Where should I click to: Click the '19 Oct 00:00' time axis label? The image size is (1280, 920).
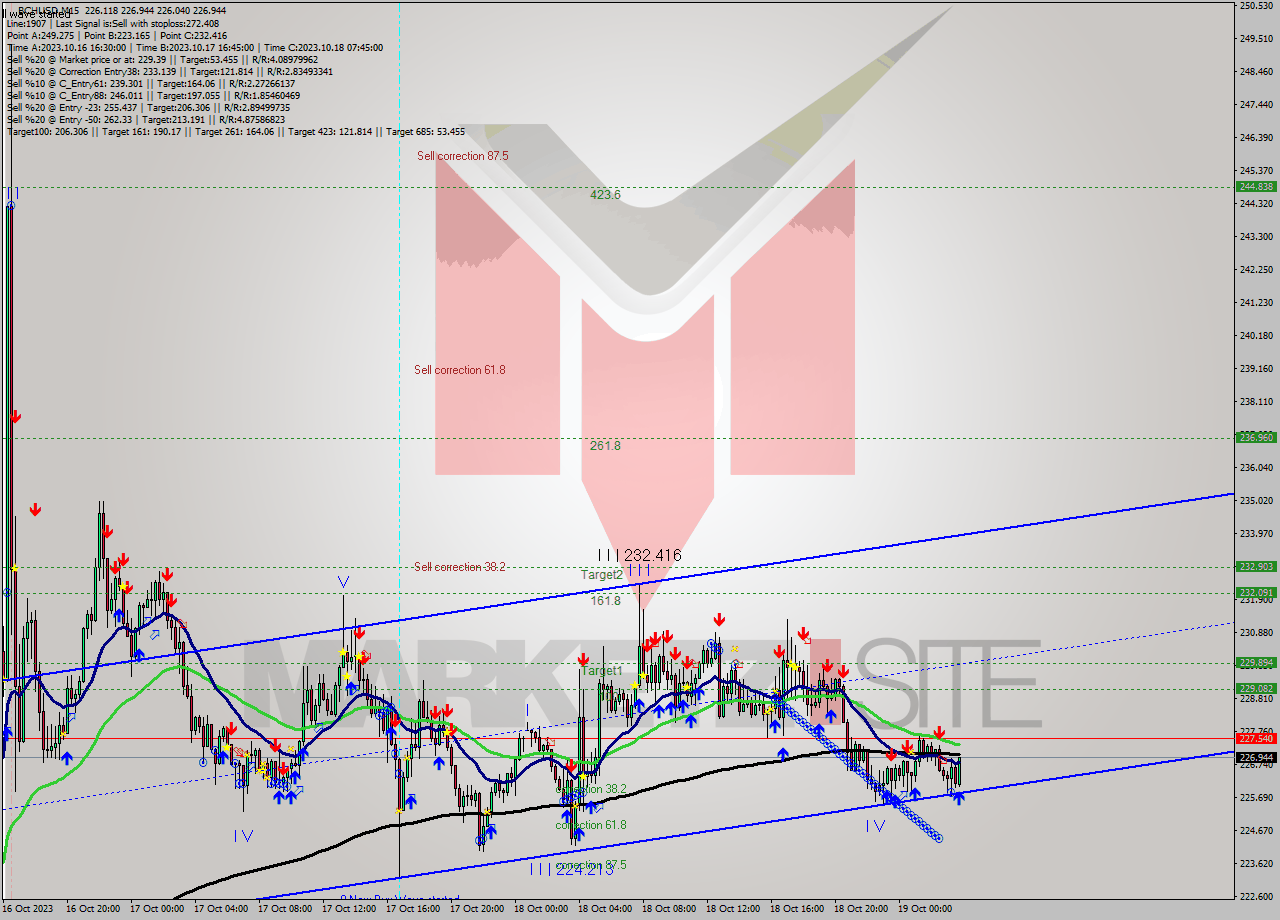click(x=925, y=909)
